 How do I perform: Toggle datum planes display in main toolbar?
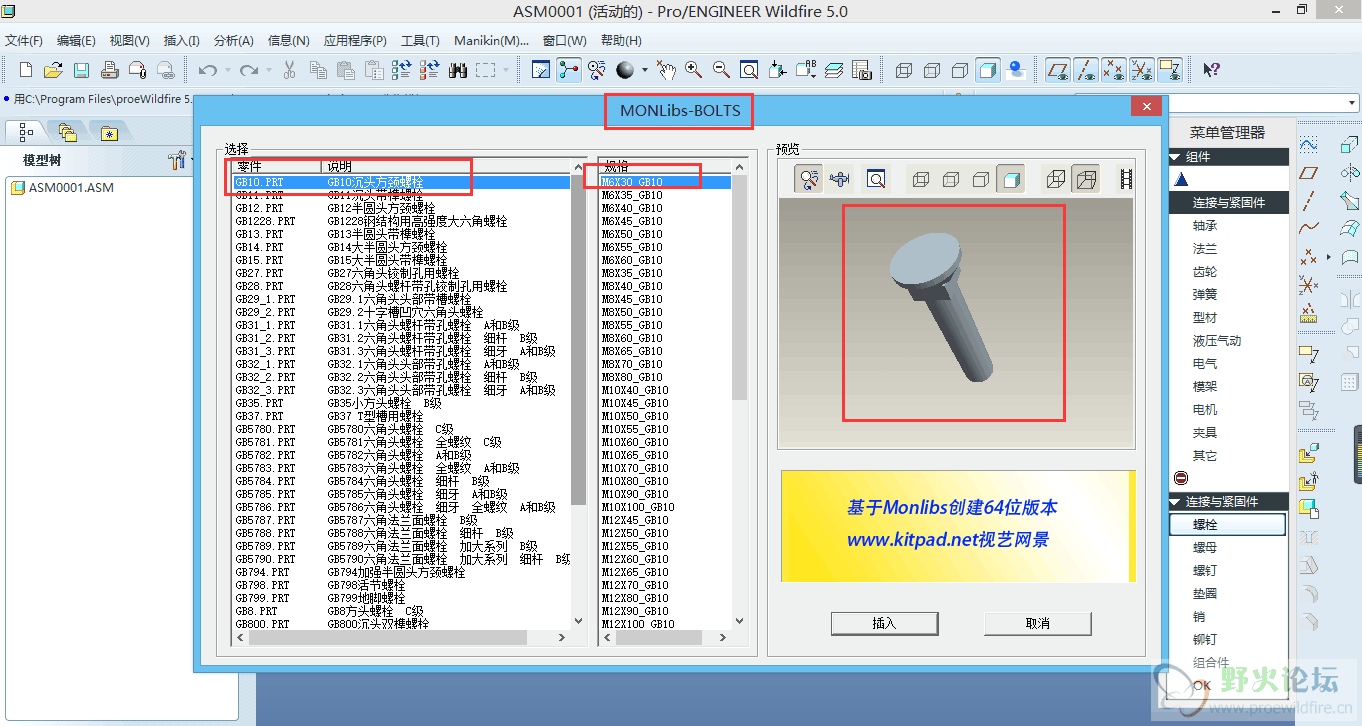click(x=1057, y=70)
